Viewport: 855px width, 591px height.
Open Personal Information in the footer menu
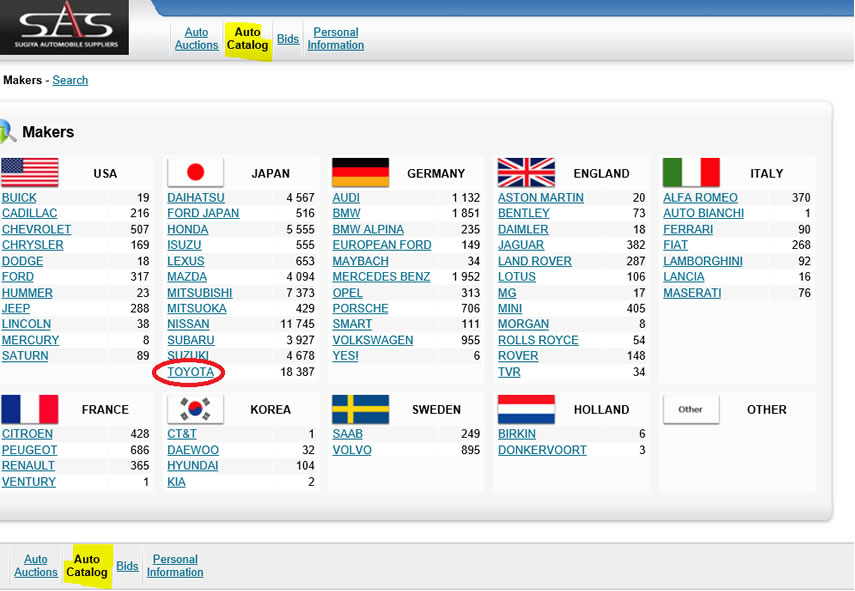pyautogui.click(x=175, y=566)
